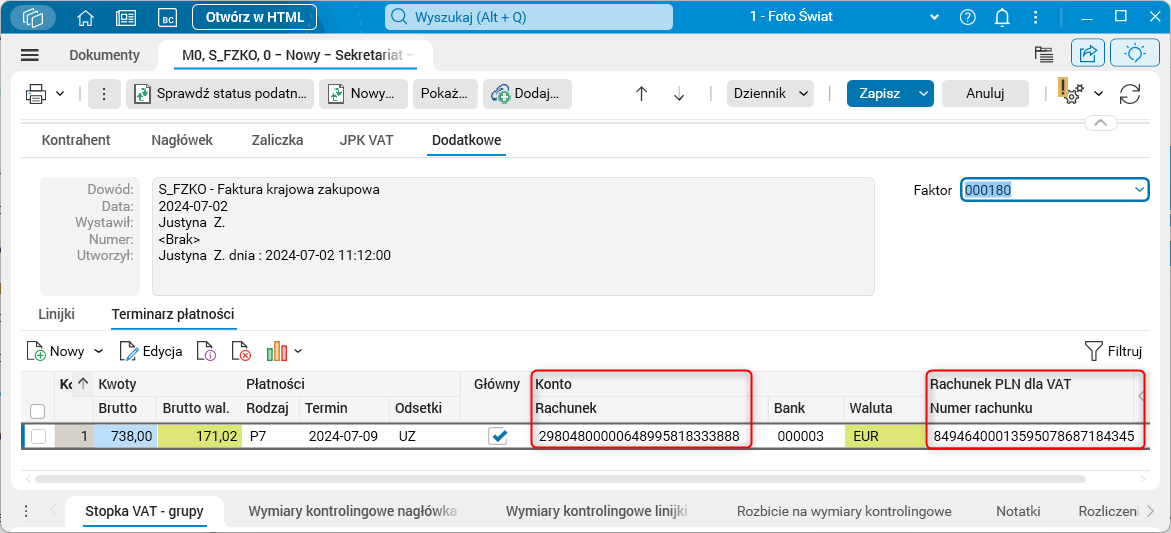Screen dimensions: 1171x533
Task: Click the Brutto cell 738,00
Action: pyautogui.click(x=125, y=437)
